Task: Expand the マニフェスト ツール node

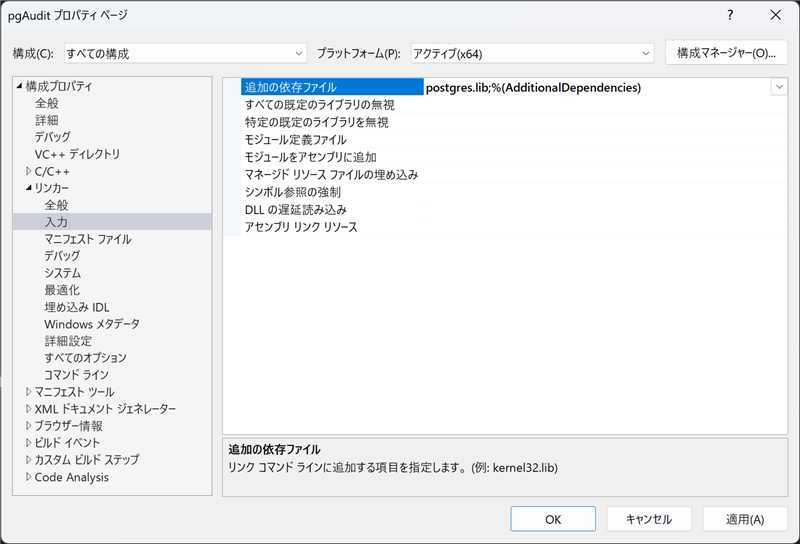Action: [29, 392]
